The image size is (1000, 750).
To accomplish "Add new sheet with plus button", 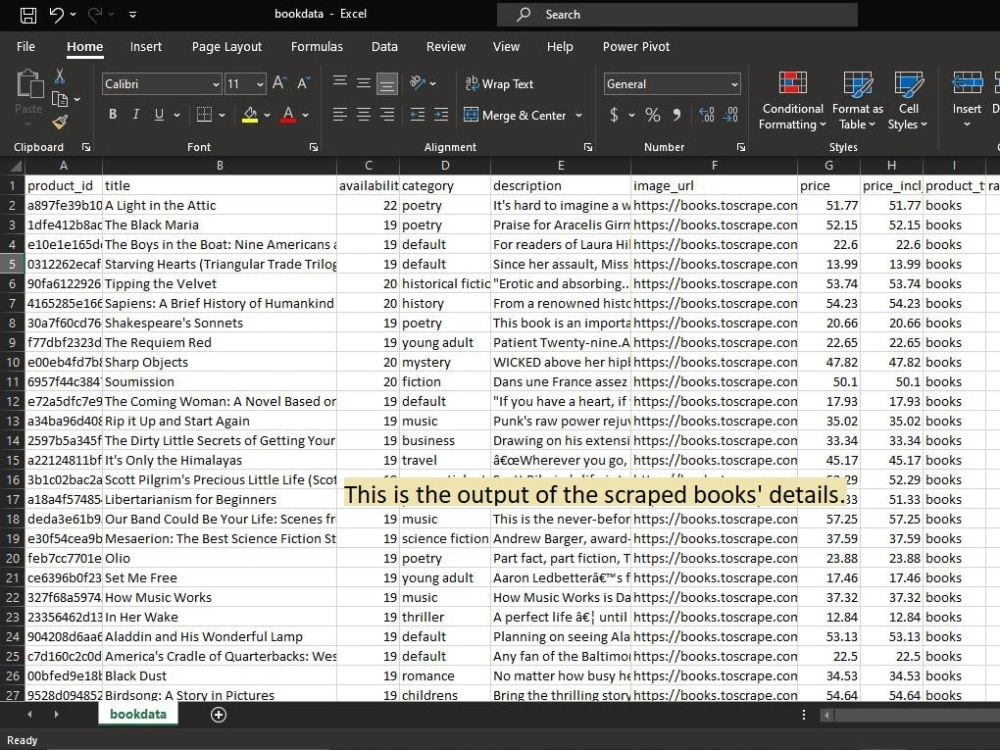I will (x=219, y=715).
